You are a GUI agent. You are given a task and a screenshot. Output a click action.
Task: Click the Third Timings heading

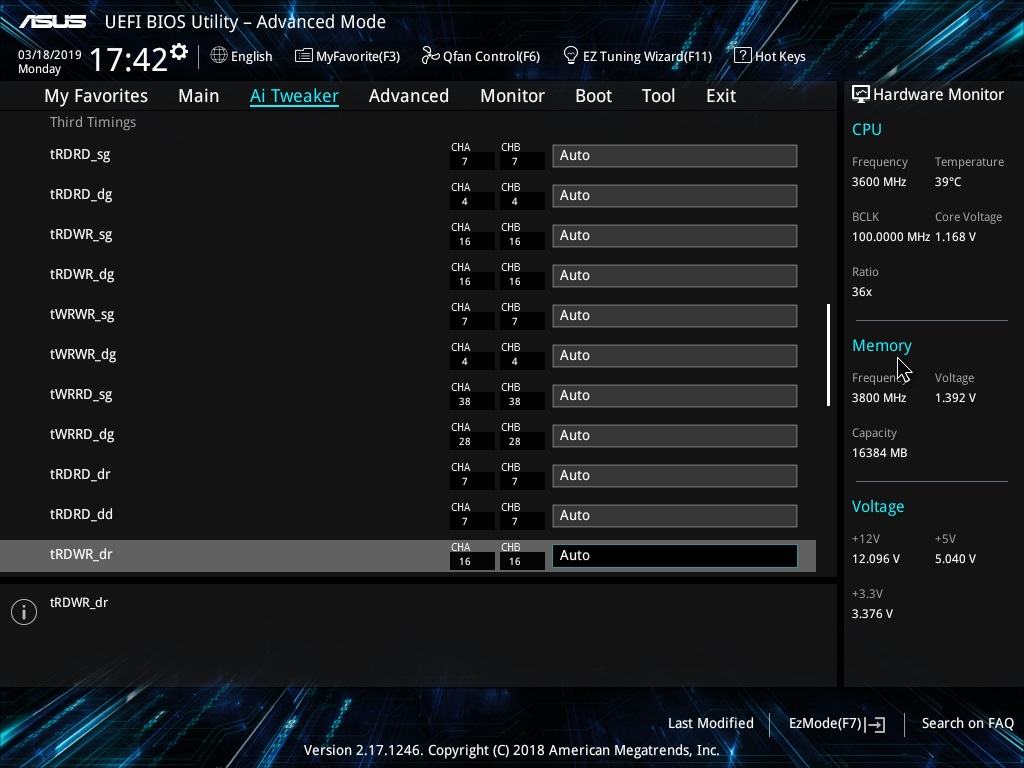tap(93, 122)
